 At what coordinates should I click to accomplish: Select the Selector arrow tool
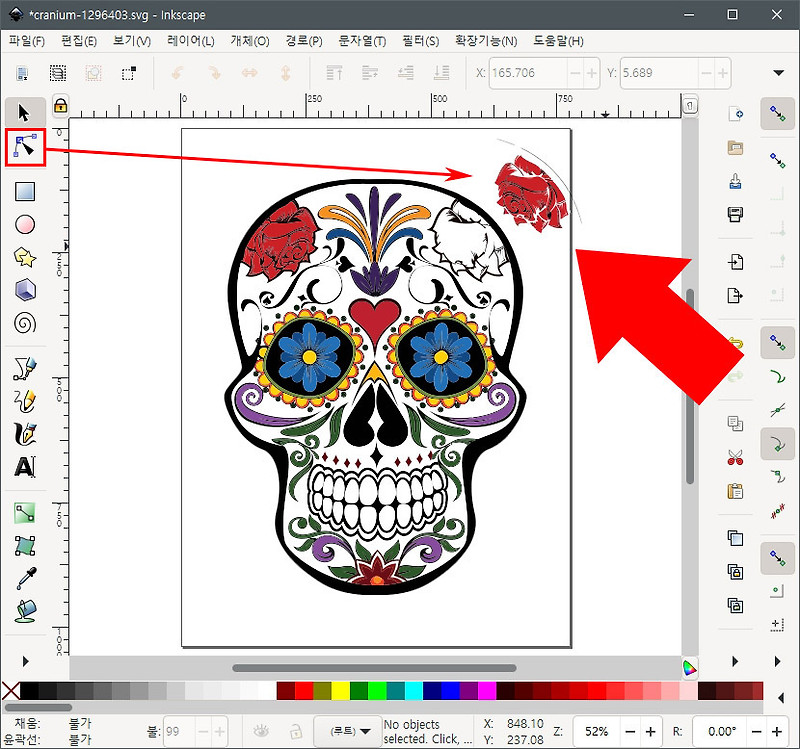coord(24,113)
